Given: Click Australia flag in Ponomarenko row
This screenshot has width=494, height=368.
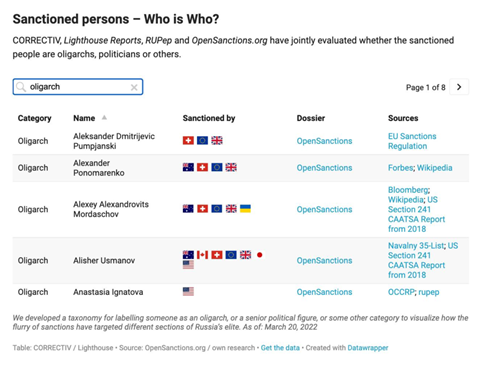Looking at the screenshot, I should 188,167.
